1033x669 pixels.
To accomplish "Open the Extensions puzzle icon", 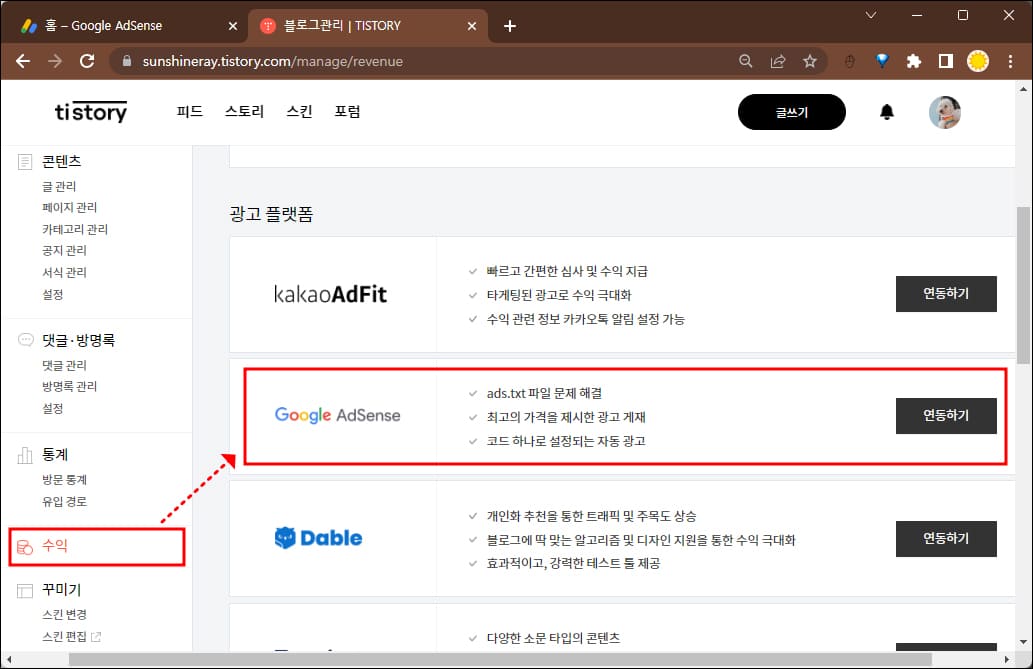I will point(914,61).
